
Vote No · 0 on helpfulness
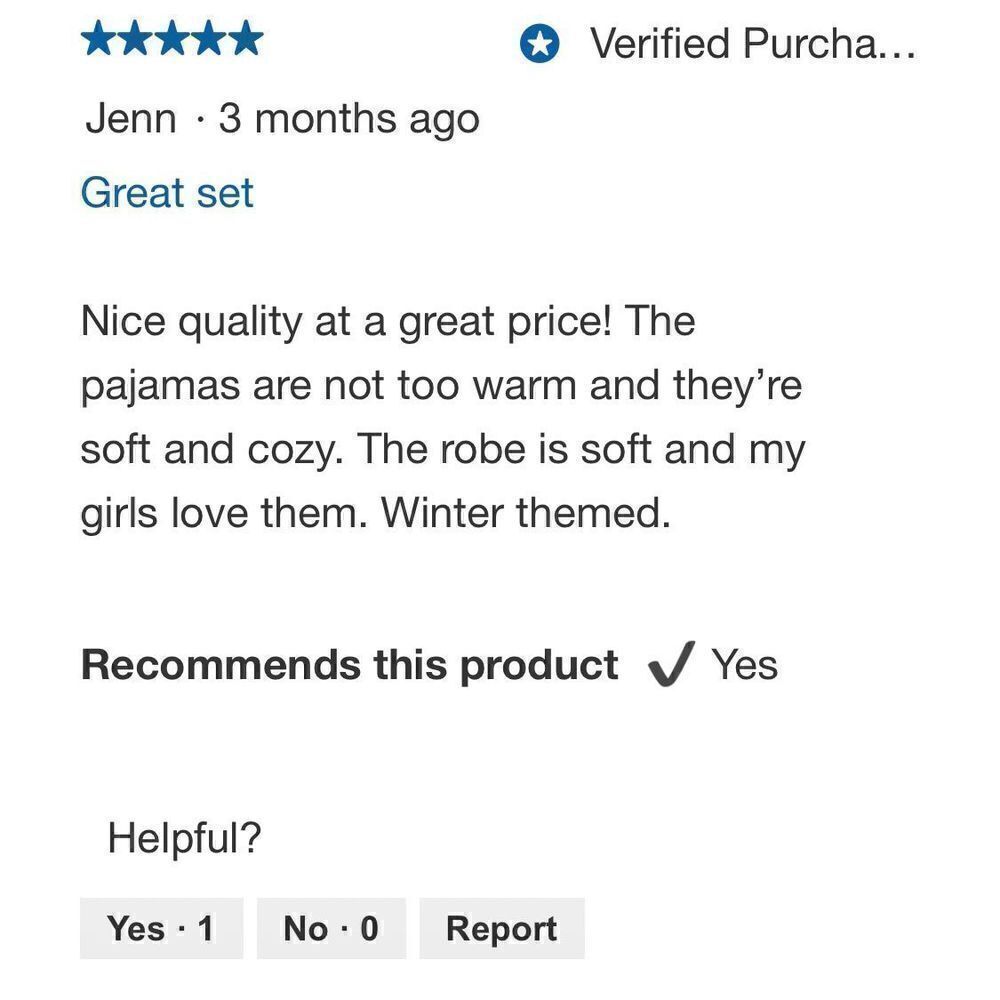[x=331, y=928]
